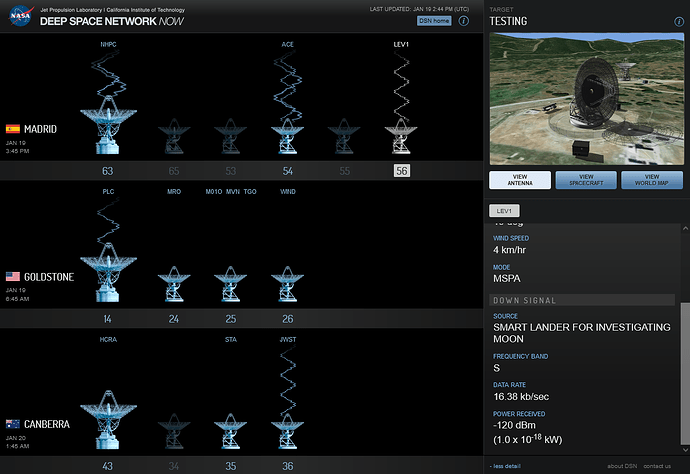Open the contact us link

tap(657, 466)
